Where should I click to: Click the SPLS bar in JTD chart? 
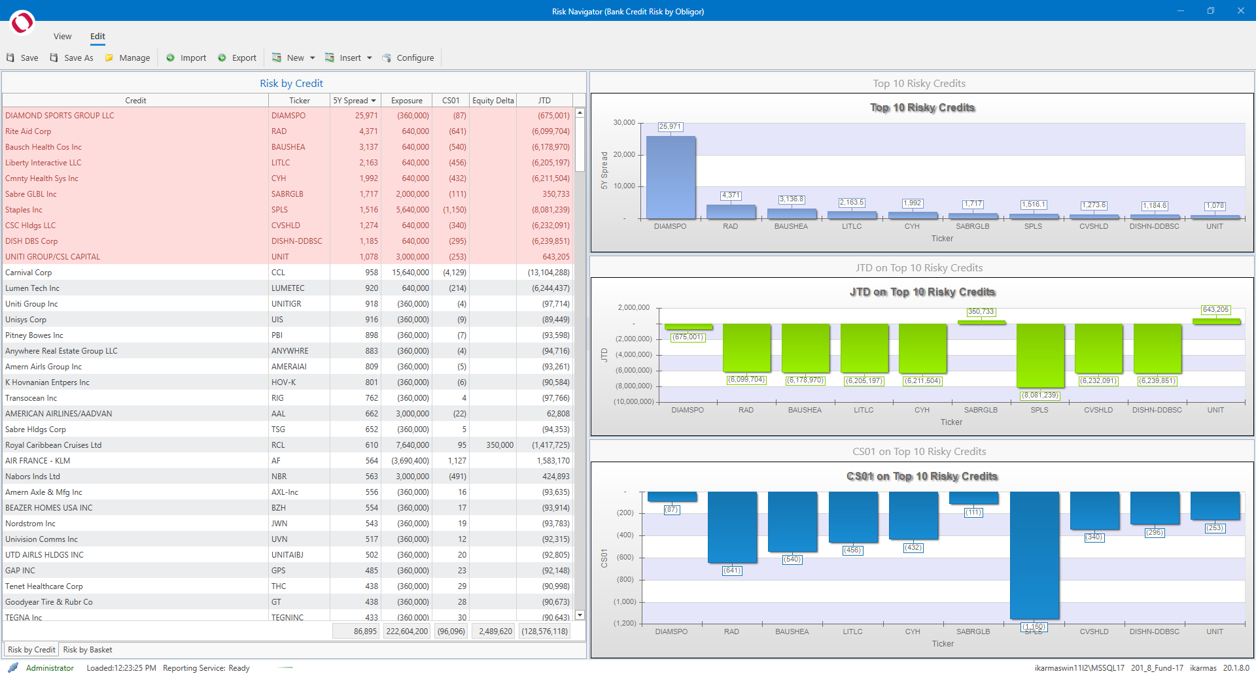click(1040, 355)
